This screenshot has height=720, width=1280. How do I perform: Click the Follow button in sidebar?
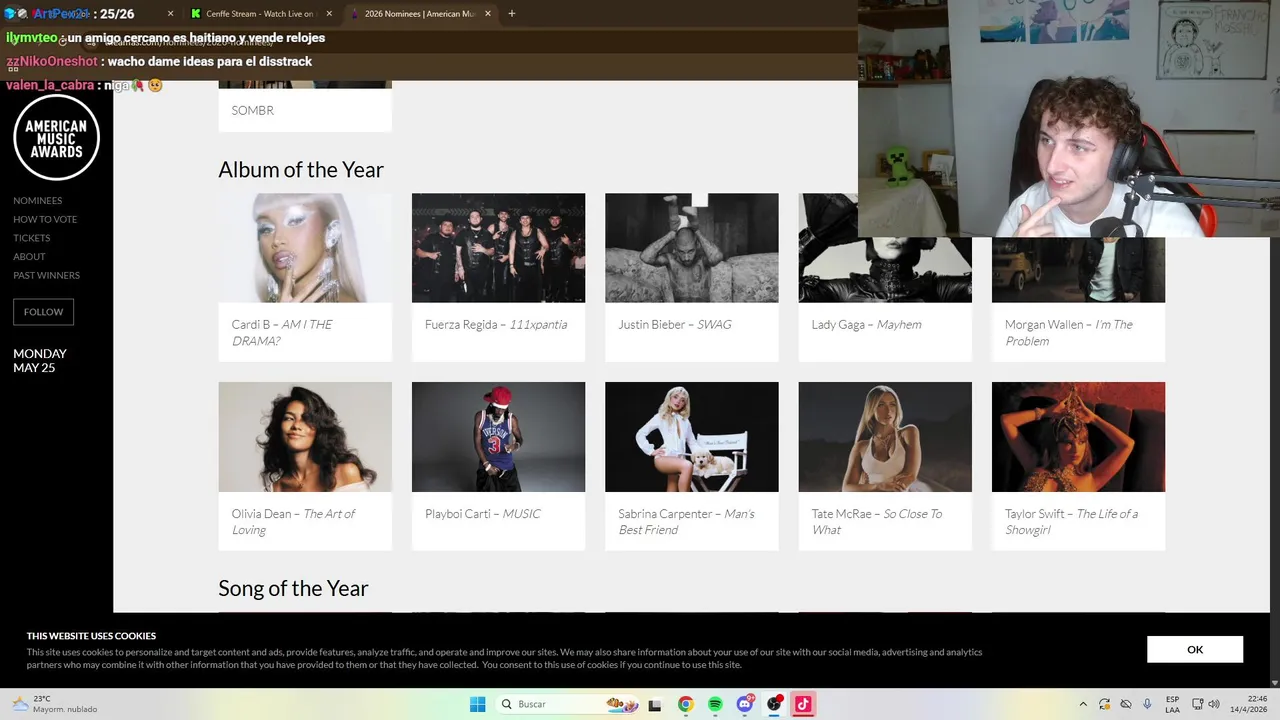(x=43, y=312)
